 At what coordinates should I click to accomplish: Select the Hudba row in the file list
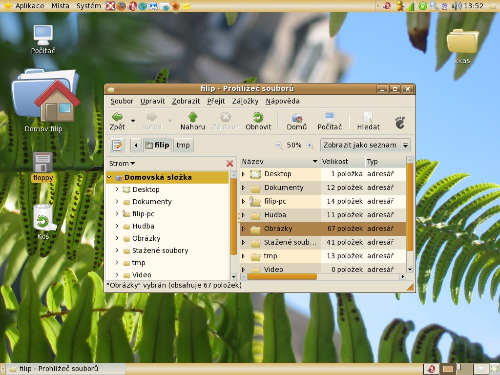tap(323, 215)
